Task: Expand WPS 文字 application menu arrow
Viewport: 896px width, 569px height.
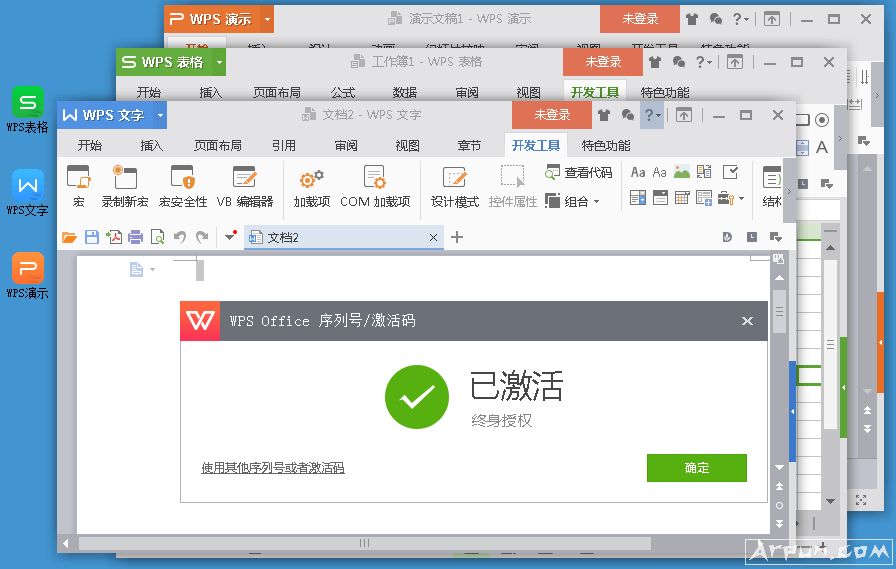Action: tap(160, 115)
